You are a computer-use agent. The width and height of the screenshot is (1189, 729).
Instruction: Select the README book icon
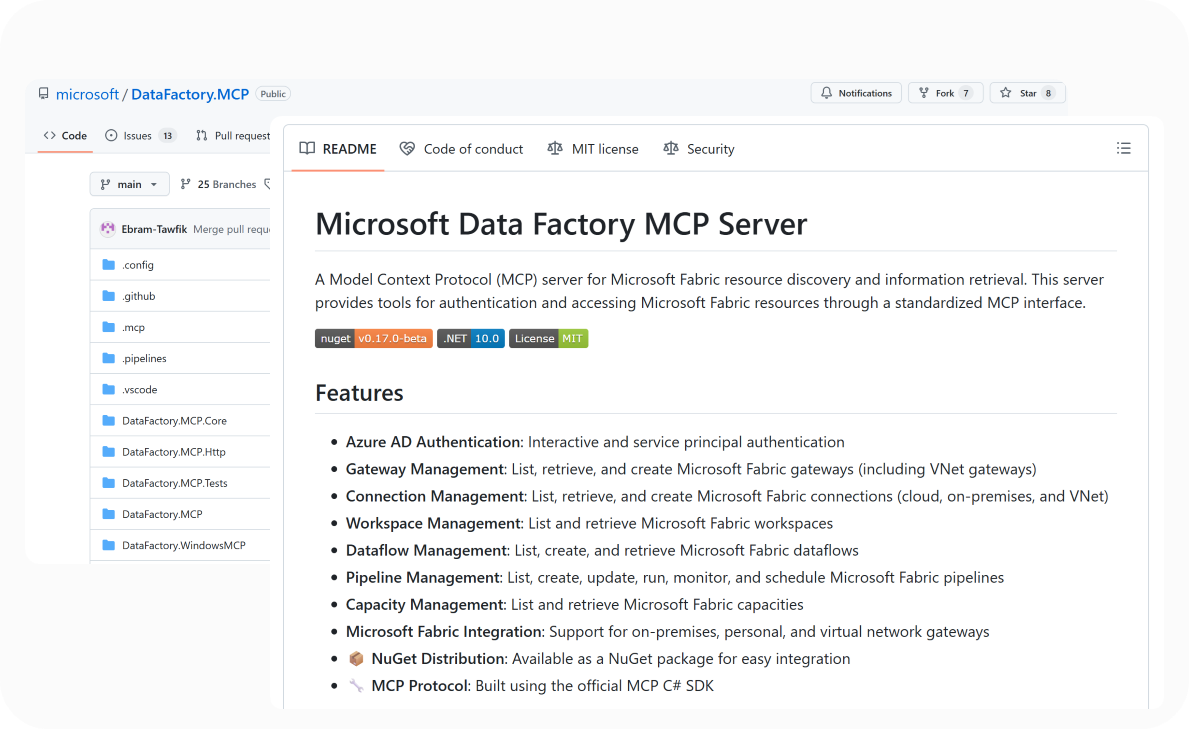coord(307,148)
